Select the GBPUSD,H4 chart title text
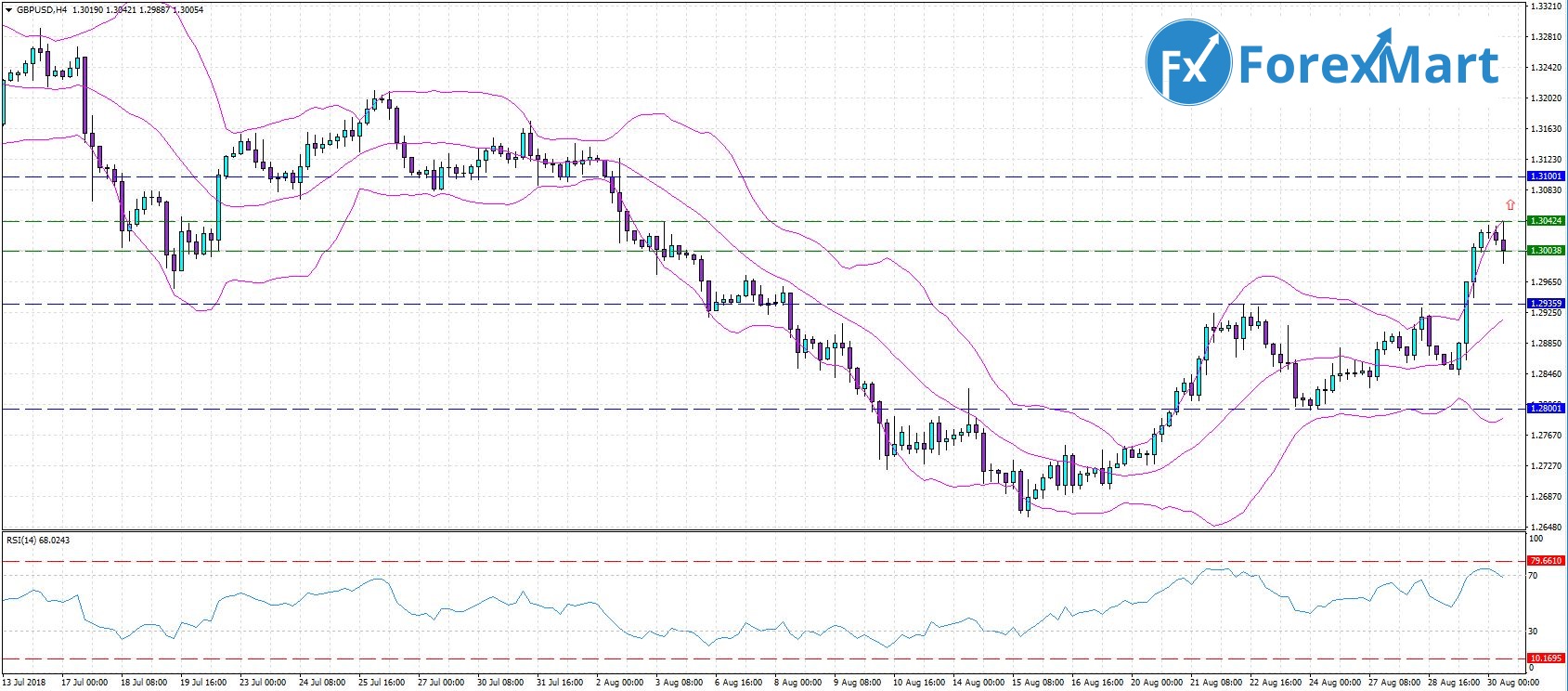Screen dimensions: 1568x691 tap(42, 10)
